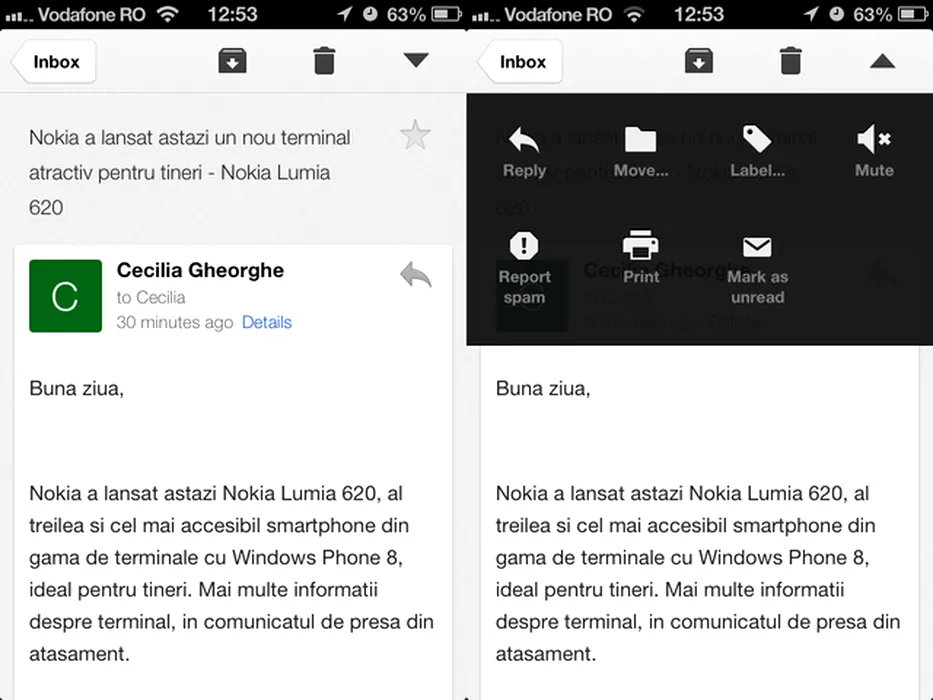Image resolution: width=933 pixels, height=700 pixels.
Task: Select the Label... tag option
Action: pyautogui.click(x=757, y=152)
